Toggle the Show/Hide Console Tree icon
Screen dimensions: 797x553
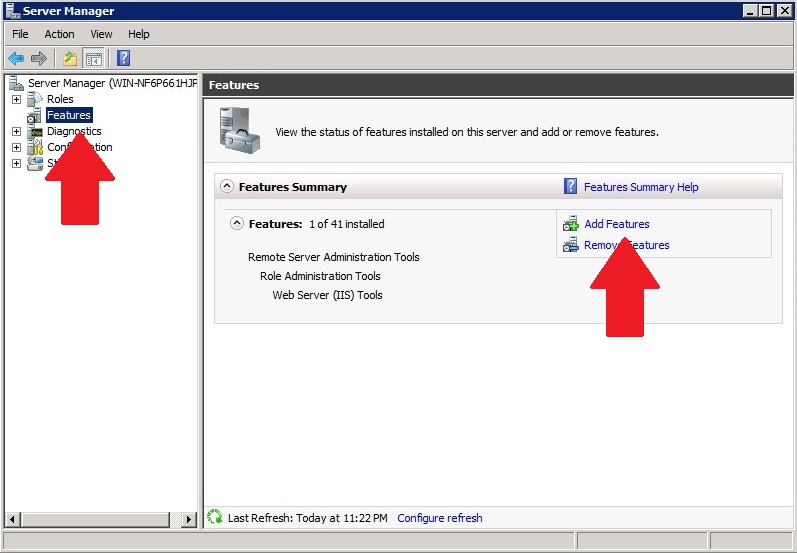pos(93,58)
